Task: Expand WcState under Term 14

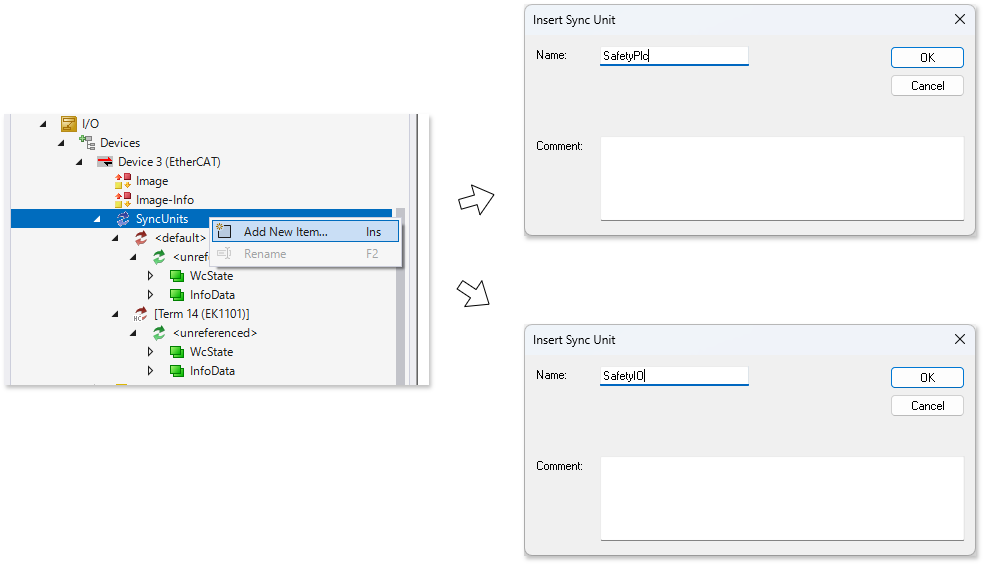Action: (x=151, y=352)
